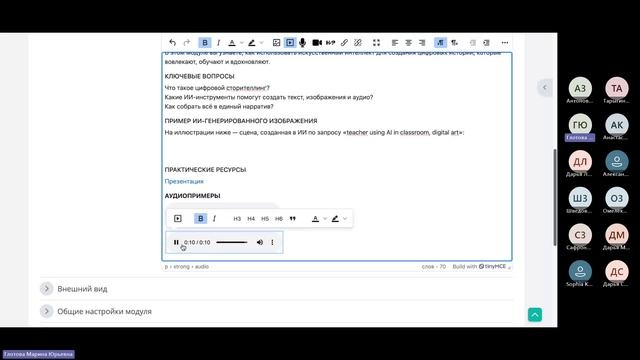Open the multimedia insert tool in main toolbar
The width and height of the screenshot is (640, 360).
coord(290,42)
